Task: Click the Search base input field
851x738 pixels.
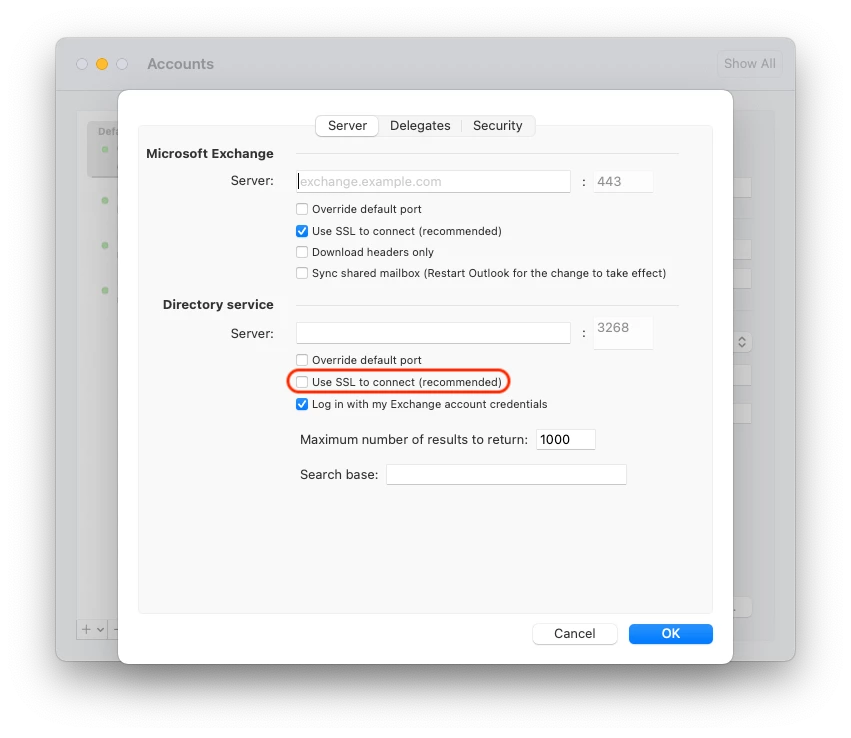Action: pyautogui.click(x=506, y=474)
